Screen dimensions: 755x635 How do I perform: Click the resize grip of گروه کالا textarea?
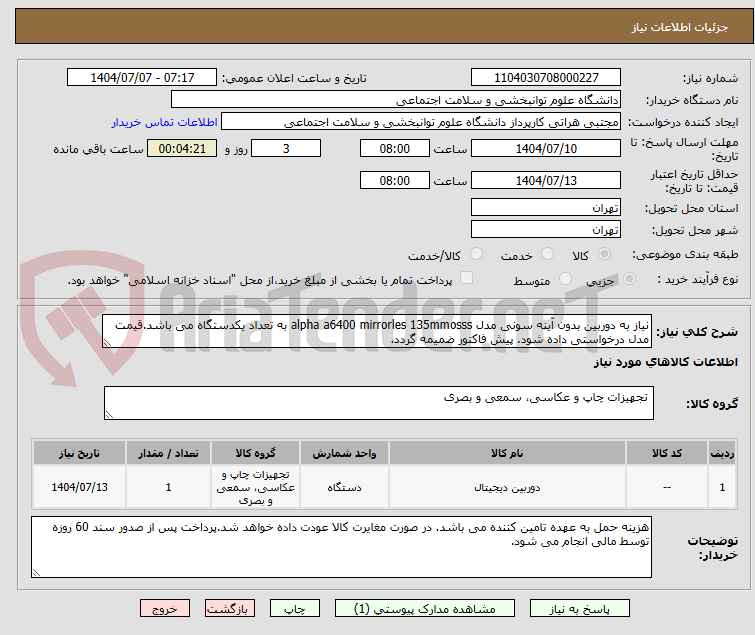coord(109,415)
